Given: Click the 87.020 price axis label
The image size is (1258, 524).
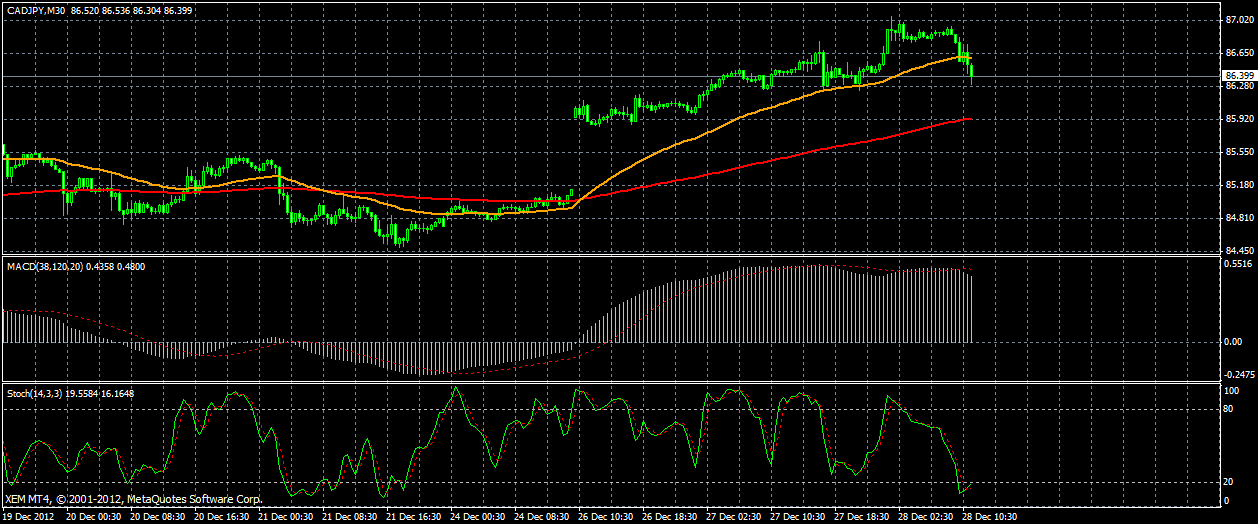Looking at the screenshot, I should [1238, 20].
